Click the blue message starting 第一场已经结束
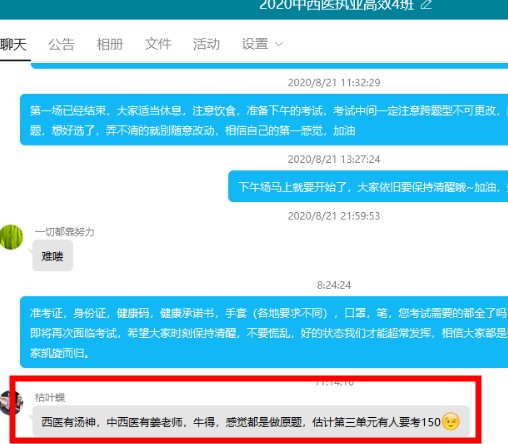 click(264, 120)
